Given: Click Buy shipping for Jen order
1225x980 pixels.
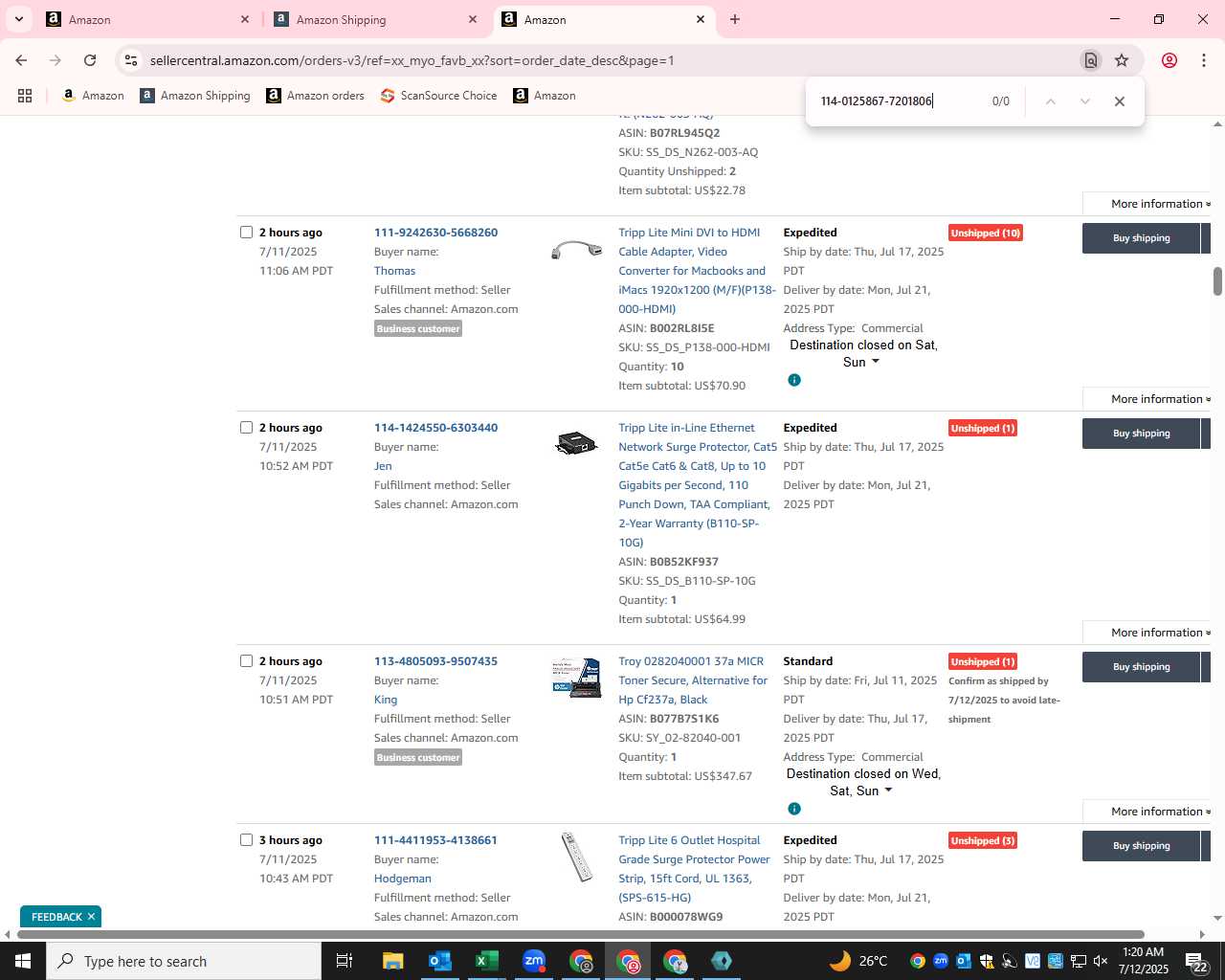Looking at the screenshot, I should click(x=1141, y=434).
